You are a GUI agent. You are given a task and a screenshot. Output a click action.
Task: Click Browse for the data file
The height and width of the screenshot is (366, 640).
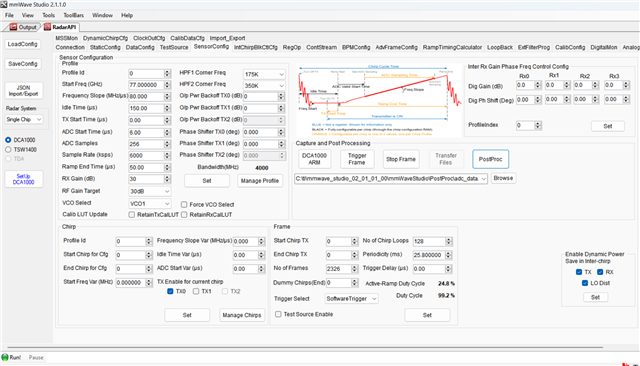503,178
